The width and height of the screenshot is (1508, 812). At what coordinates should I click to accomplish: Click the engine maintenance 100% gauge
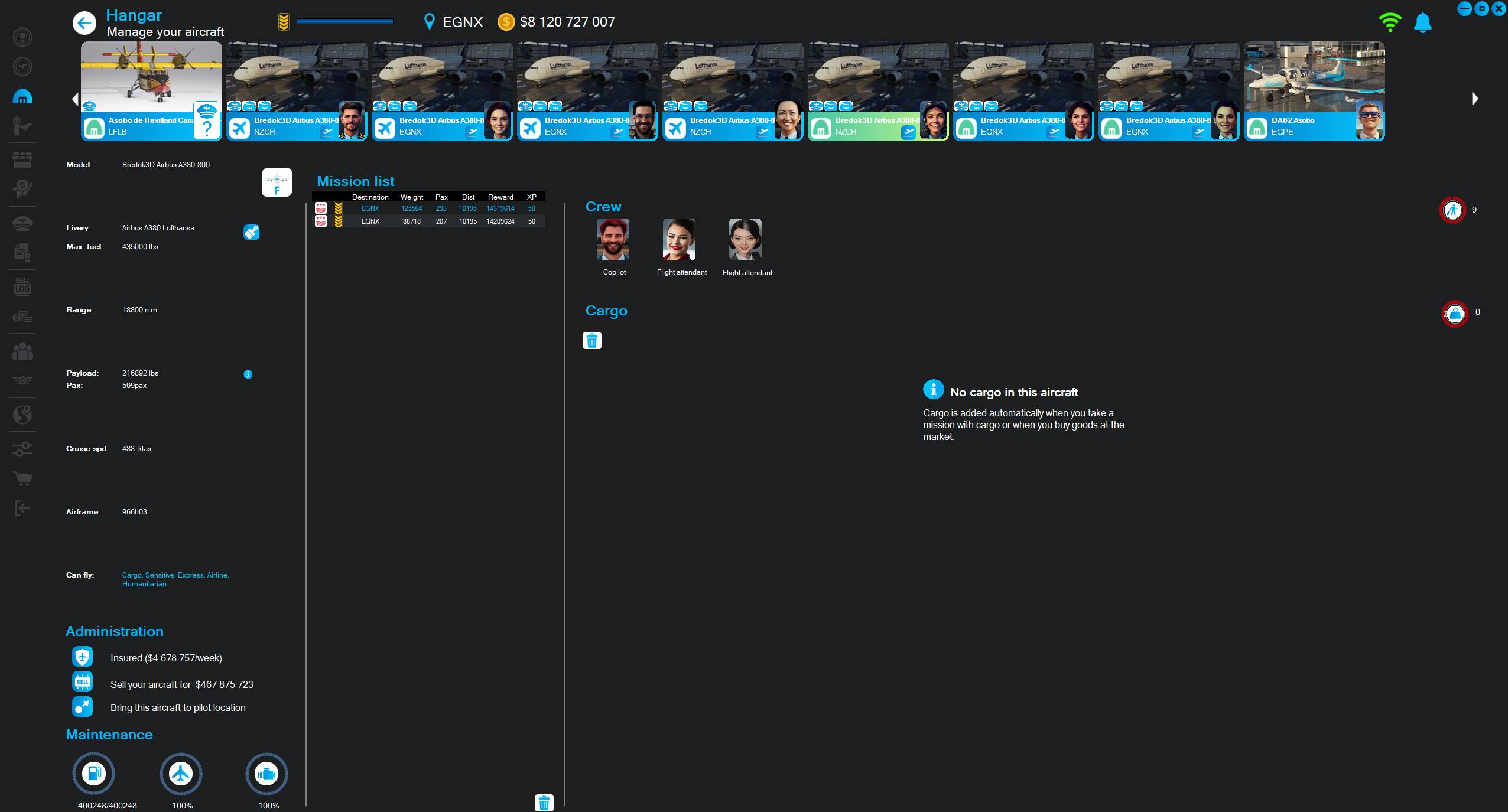[x=266, y=773]
